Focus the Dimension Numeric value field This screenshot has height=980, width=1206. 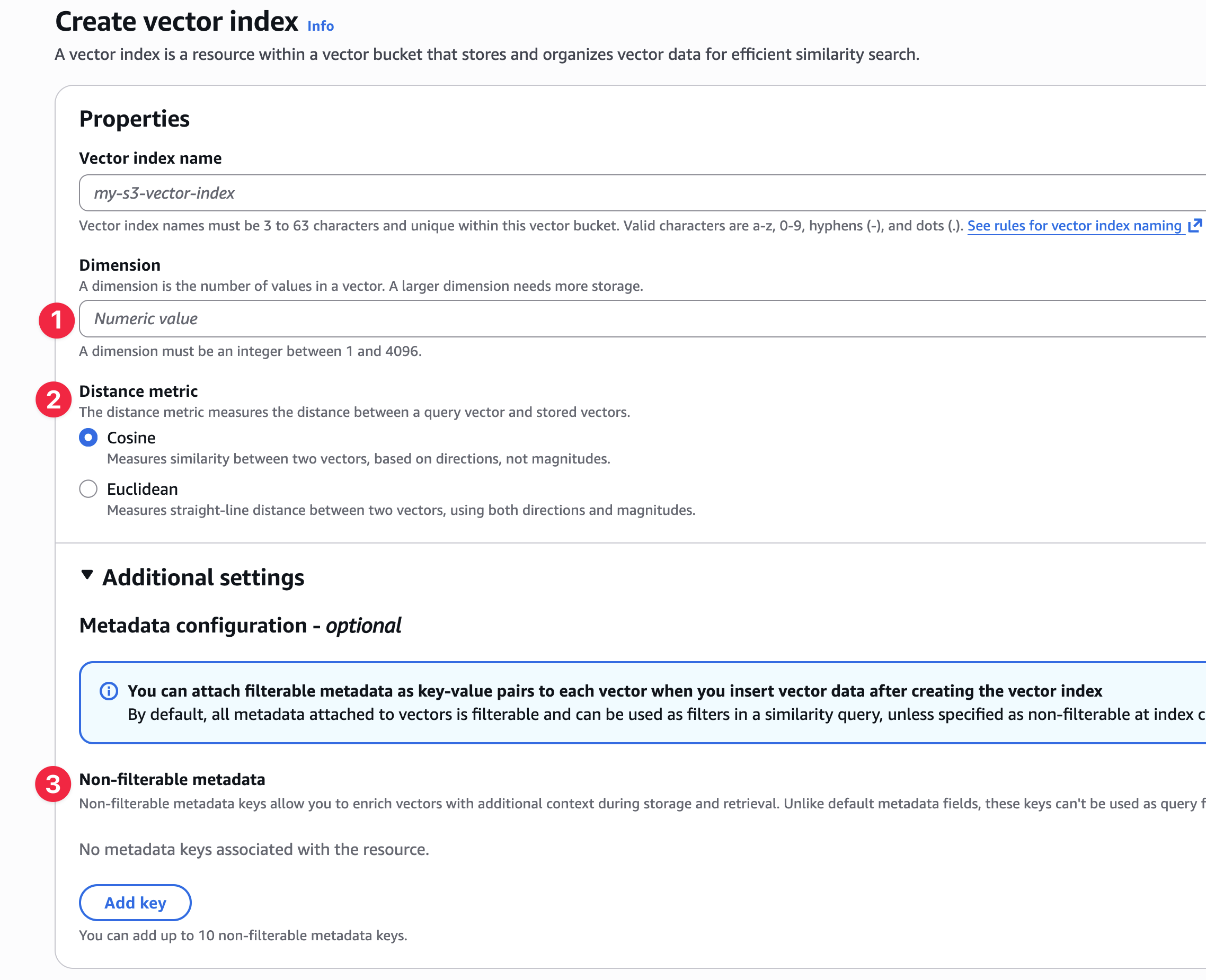click(643, 319)
